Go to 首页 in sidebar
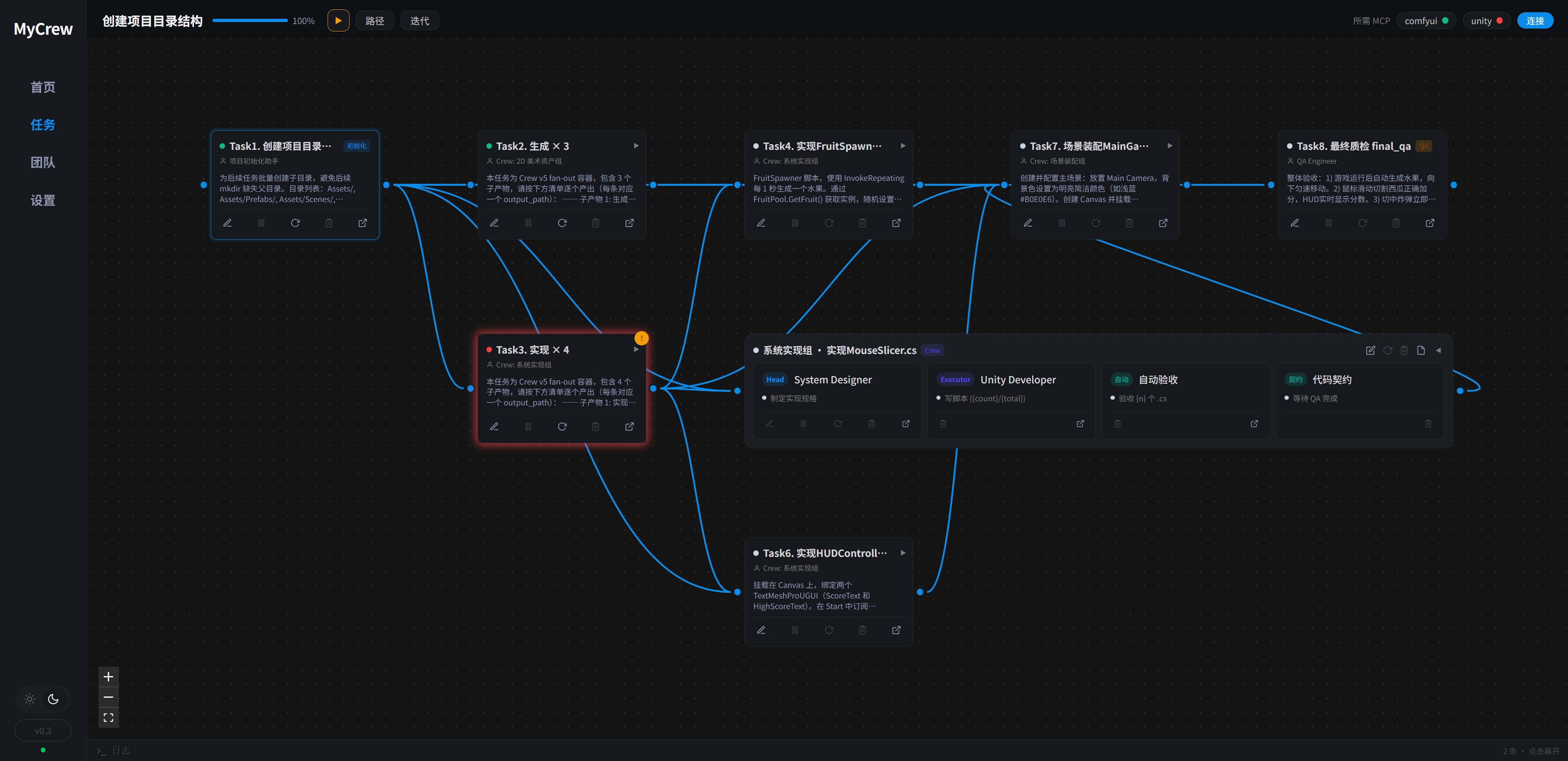Screen dimensions: 1568x761 tap(42, 87)
